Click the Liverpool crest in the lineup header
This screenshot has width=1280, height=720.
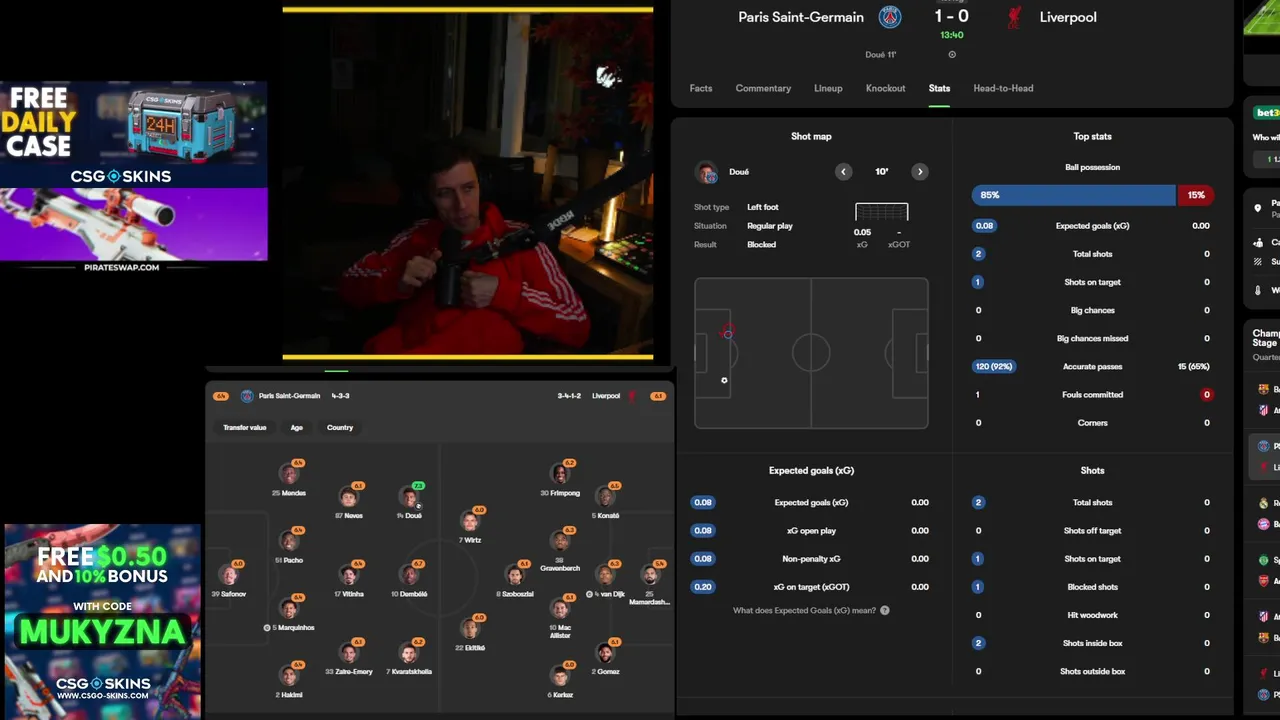click(632, 396)
